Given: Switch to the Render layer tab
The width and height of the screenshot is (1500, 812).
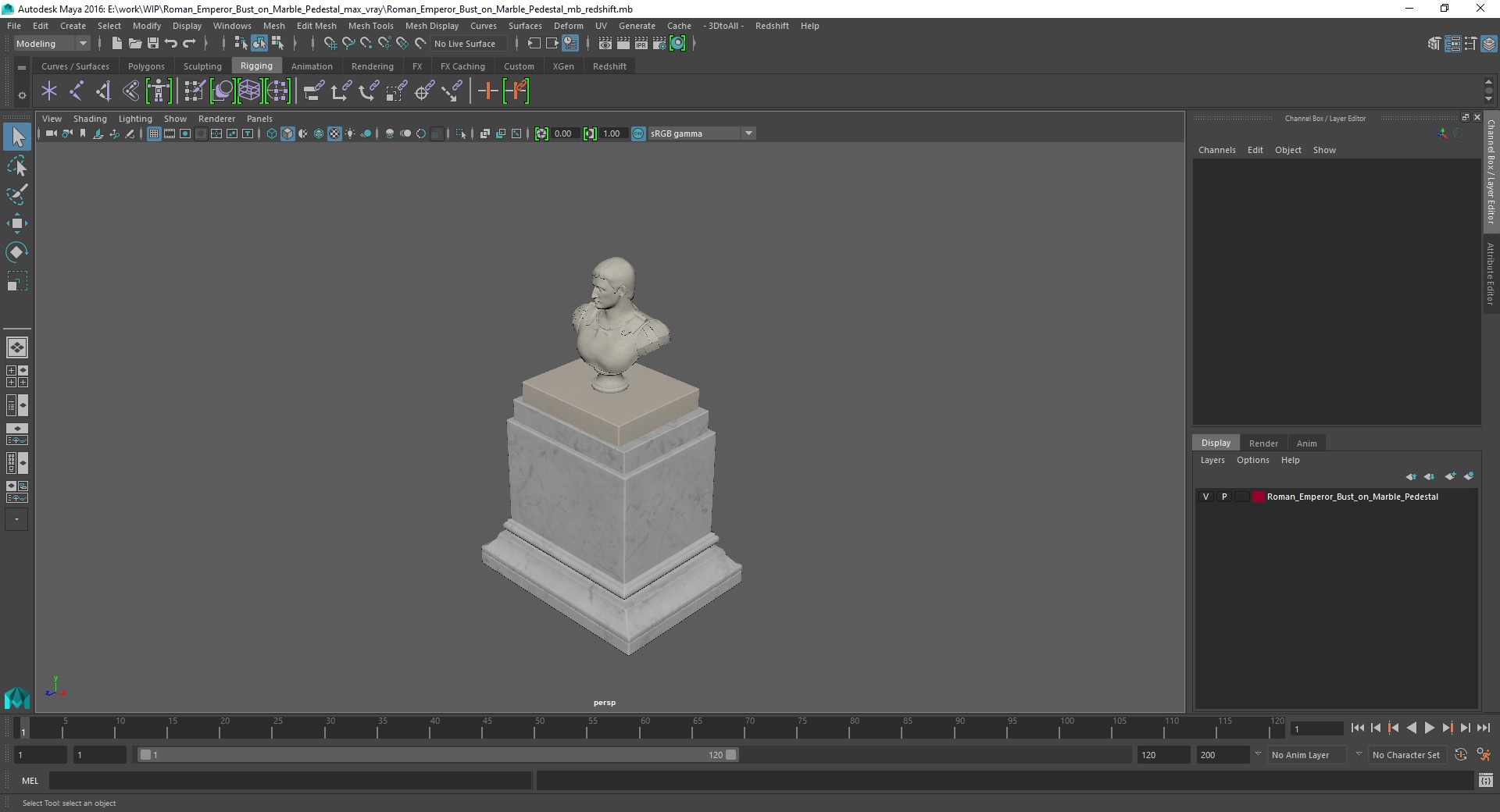Looking at the screenshot, I should [1263, 443].
